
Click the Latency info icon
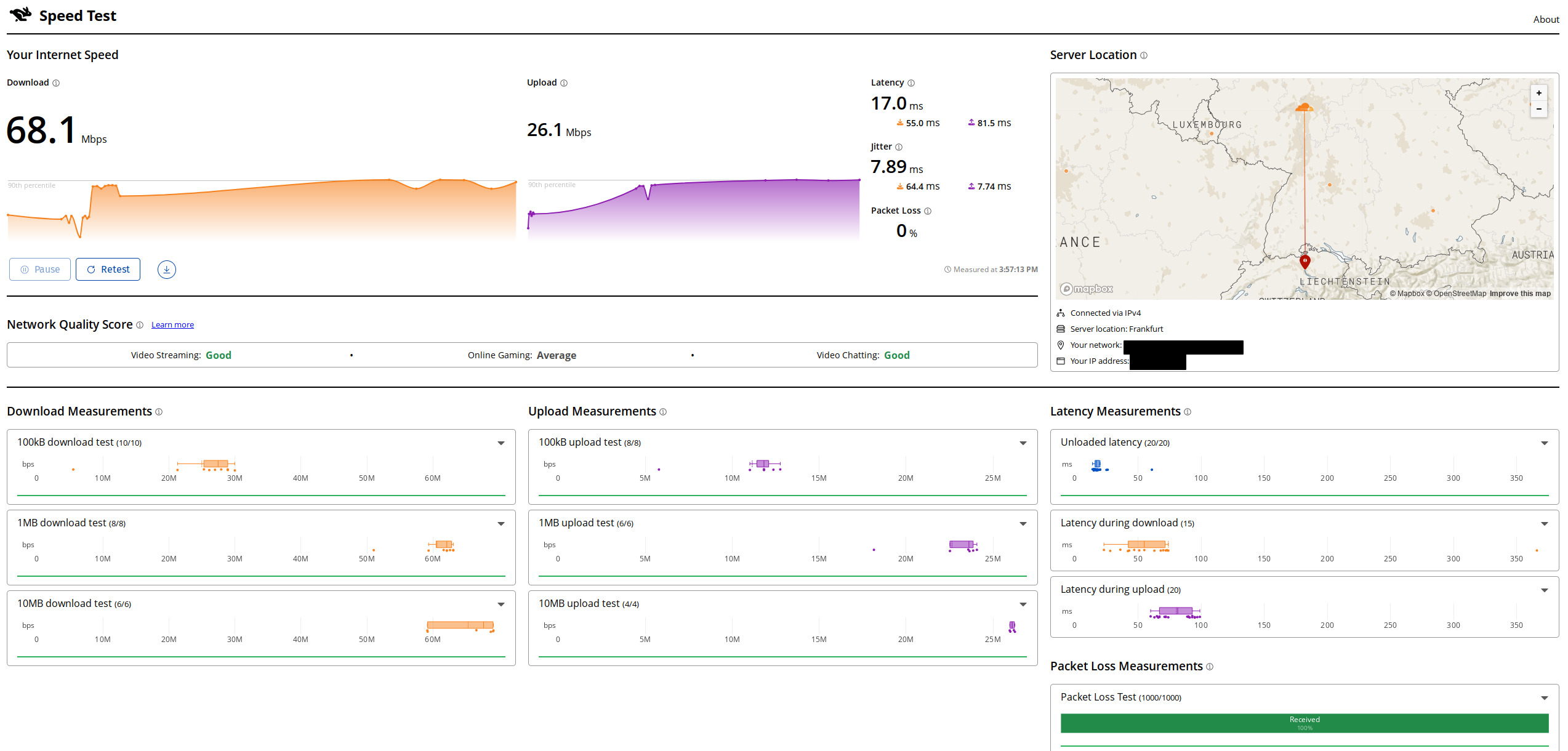click(911, 83)
